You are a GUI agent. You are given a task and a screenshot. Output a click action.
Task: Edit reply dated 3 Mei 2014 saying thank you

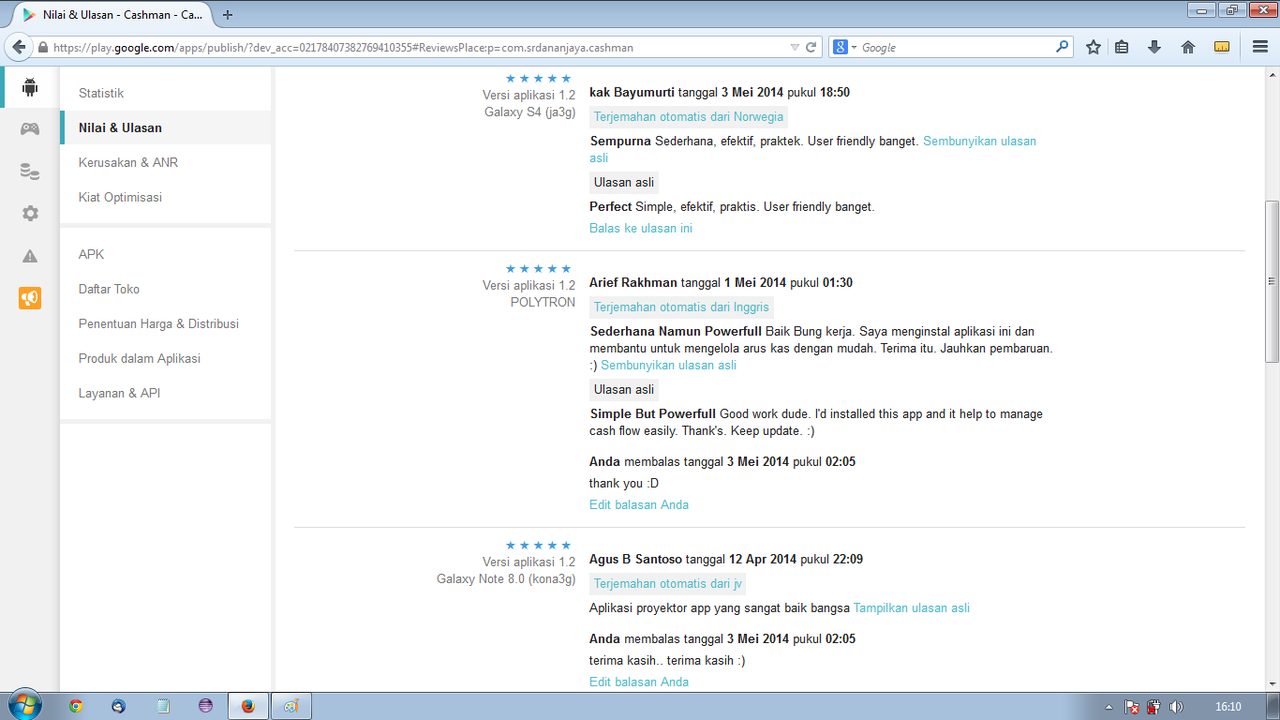click(639, 505)
